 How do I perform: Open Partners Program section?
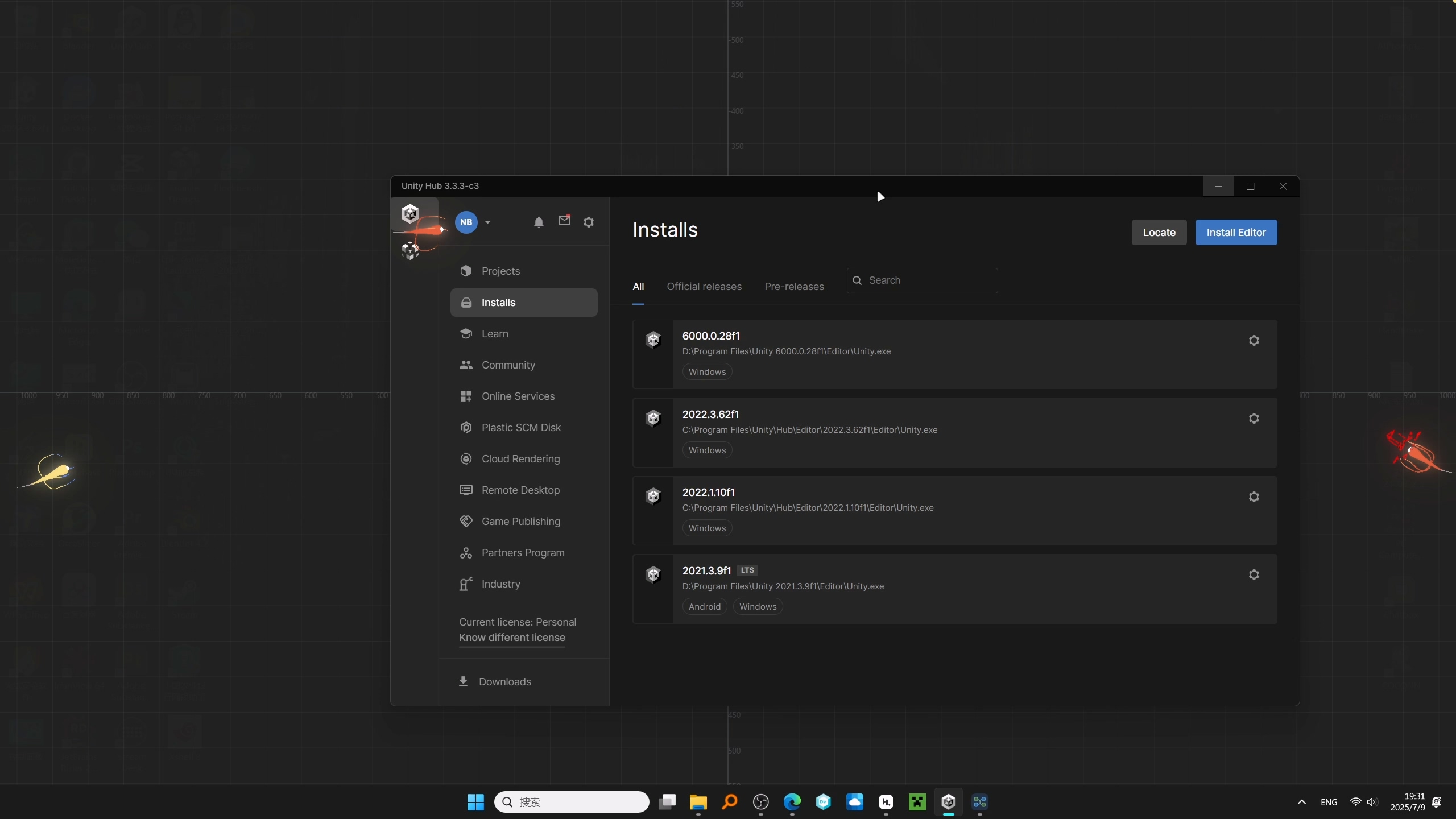tap(524, 553)
